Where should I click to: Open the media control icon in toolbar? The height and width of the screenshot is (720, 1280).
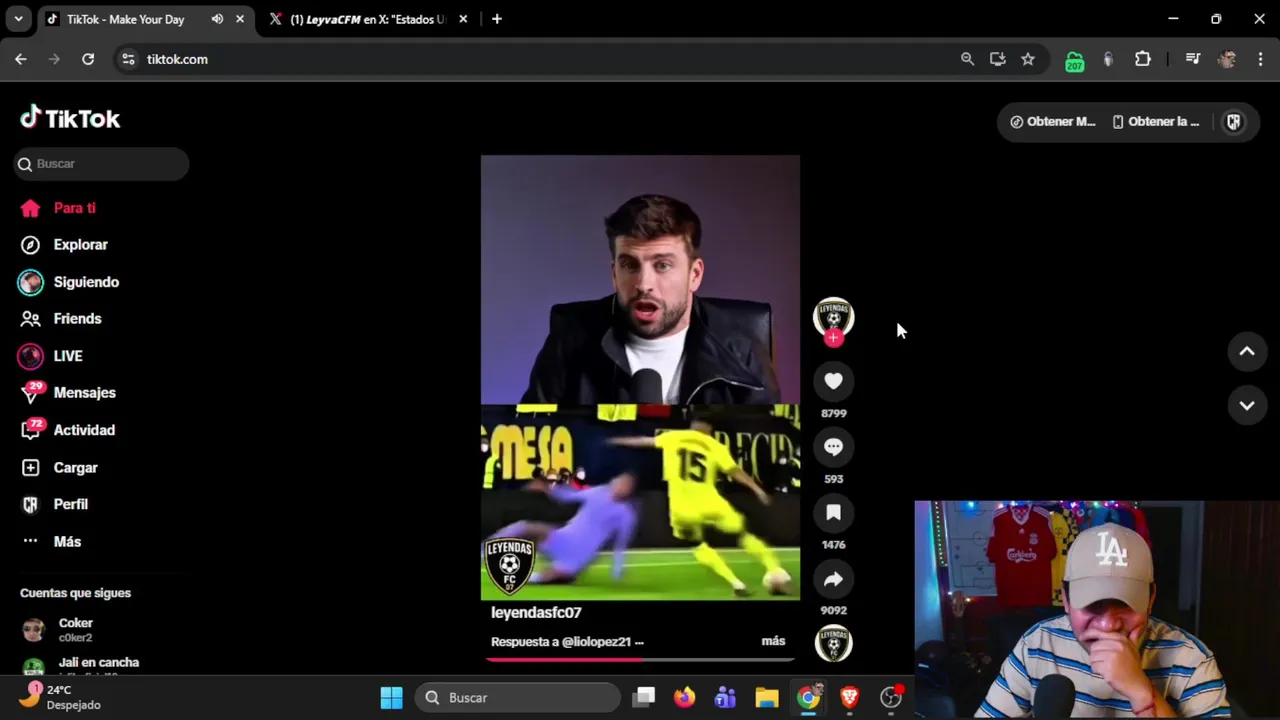tap(1192, 59)
